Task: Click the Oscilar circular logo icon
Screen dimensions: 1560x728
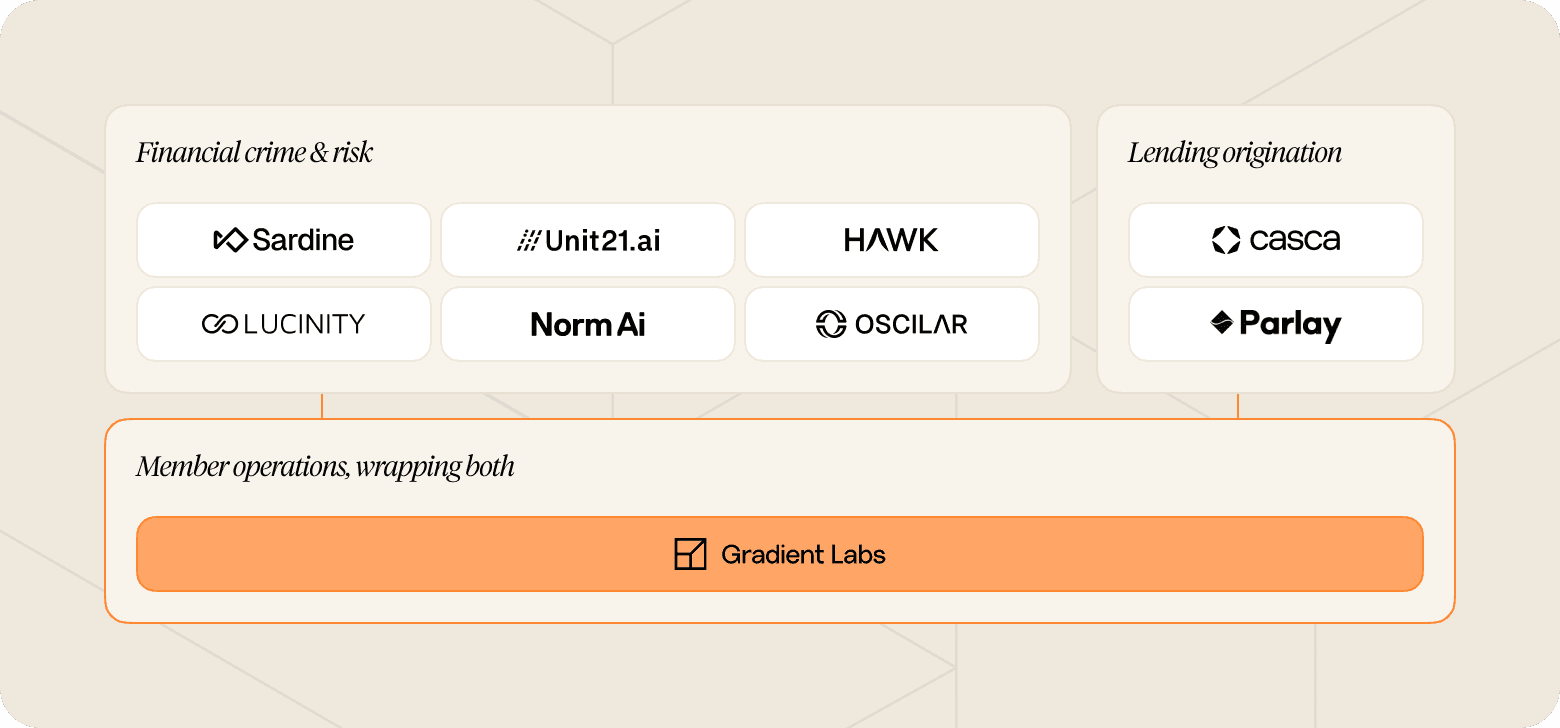Action: (831, 324)
